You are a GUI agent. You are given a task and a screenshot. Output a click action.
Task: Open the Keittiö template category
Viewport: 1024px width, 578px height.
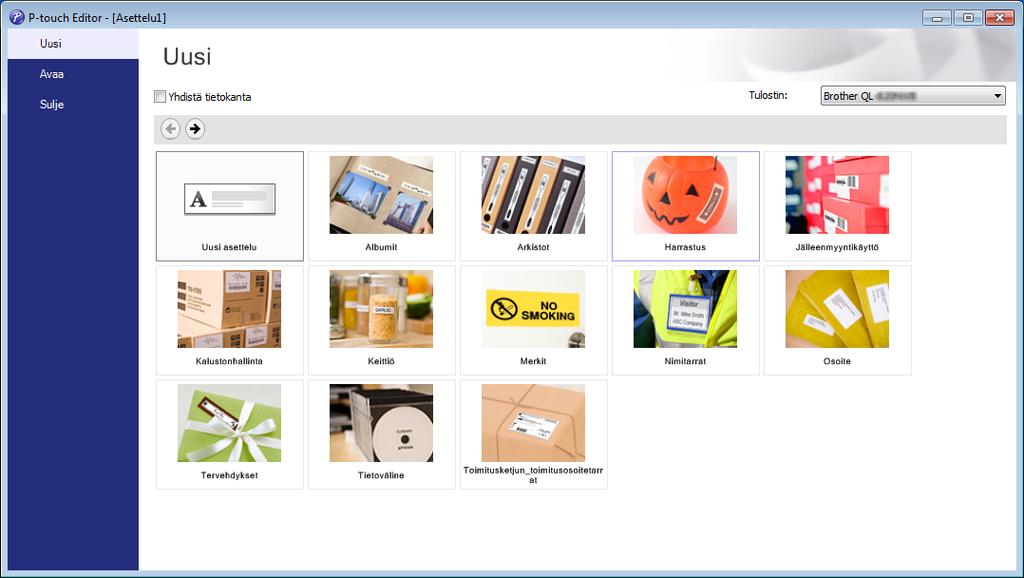[x=381, y=320]
